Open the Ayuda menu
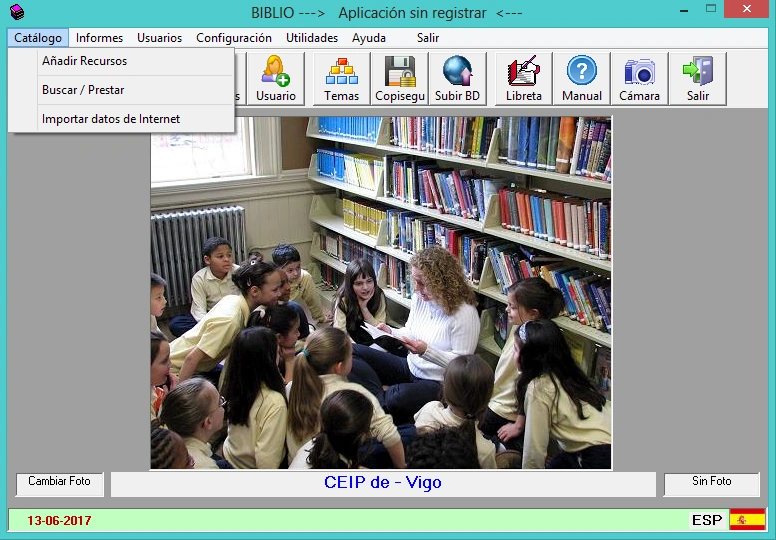The image size is (776, 540). click(x=369, y=38)
